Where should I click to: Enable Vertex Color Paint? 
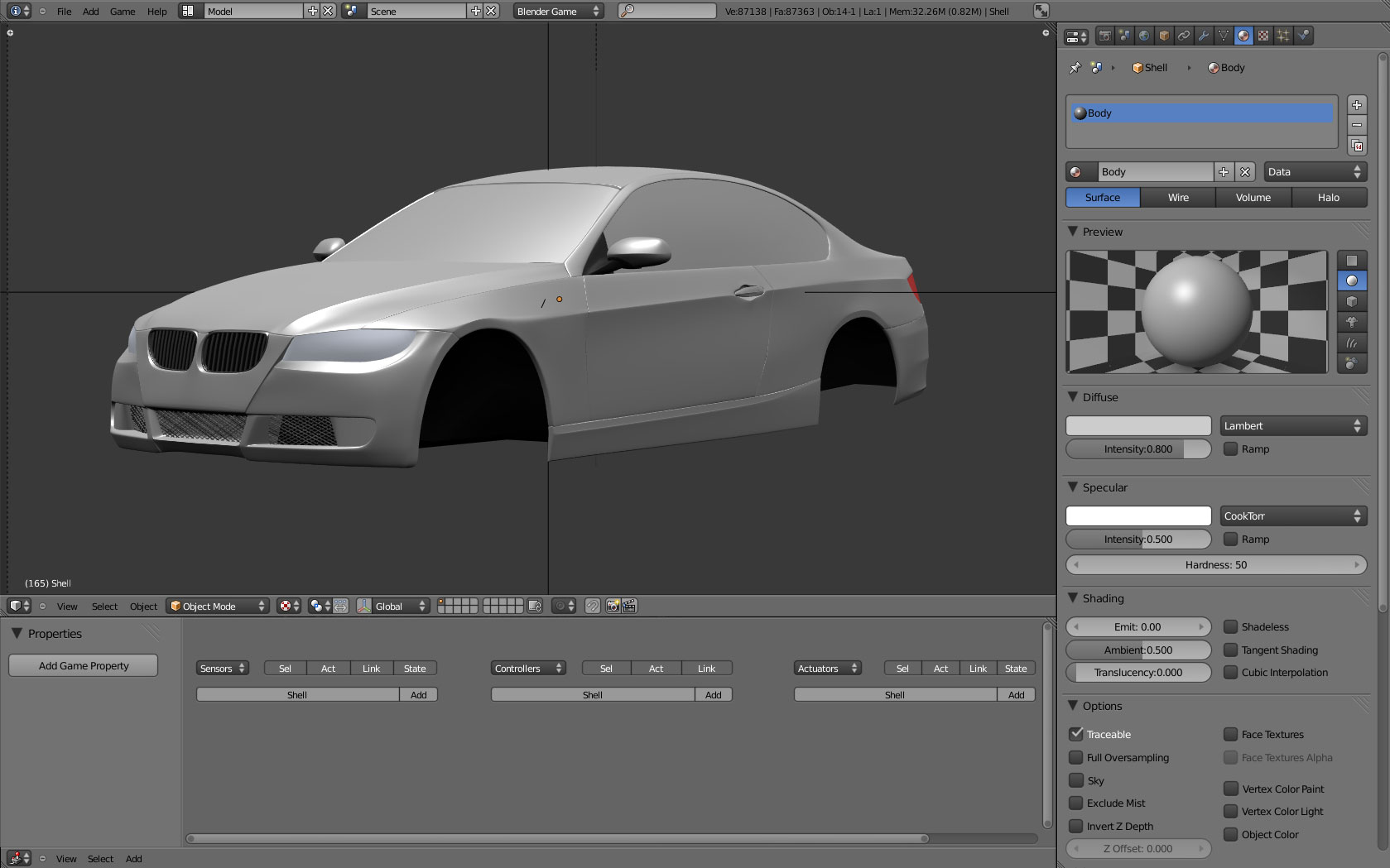point(1231,789)
